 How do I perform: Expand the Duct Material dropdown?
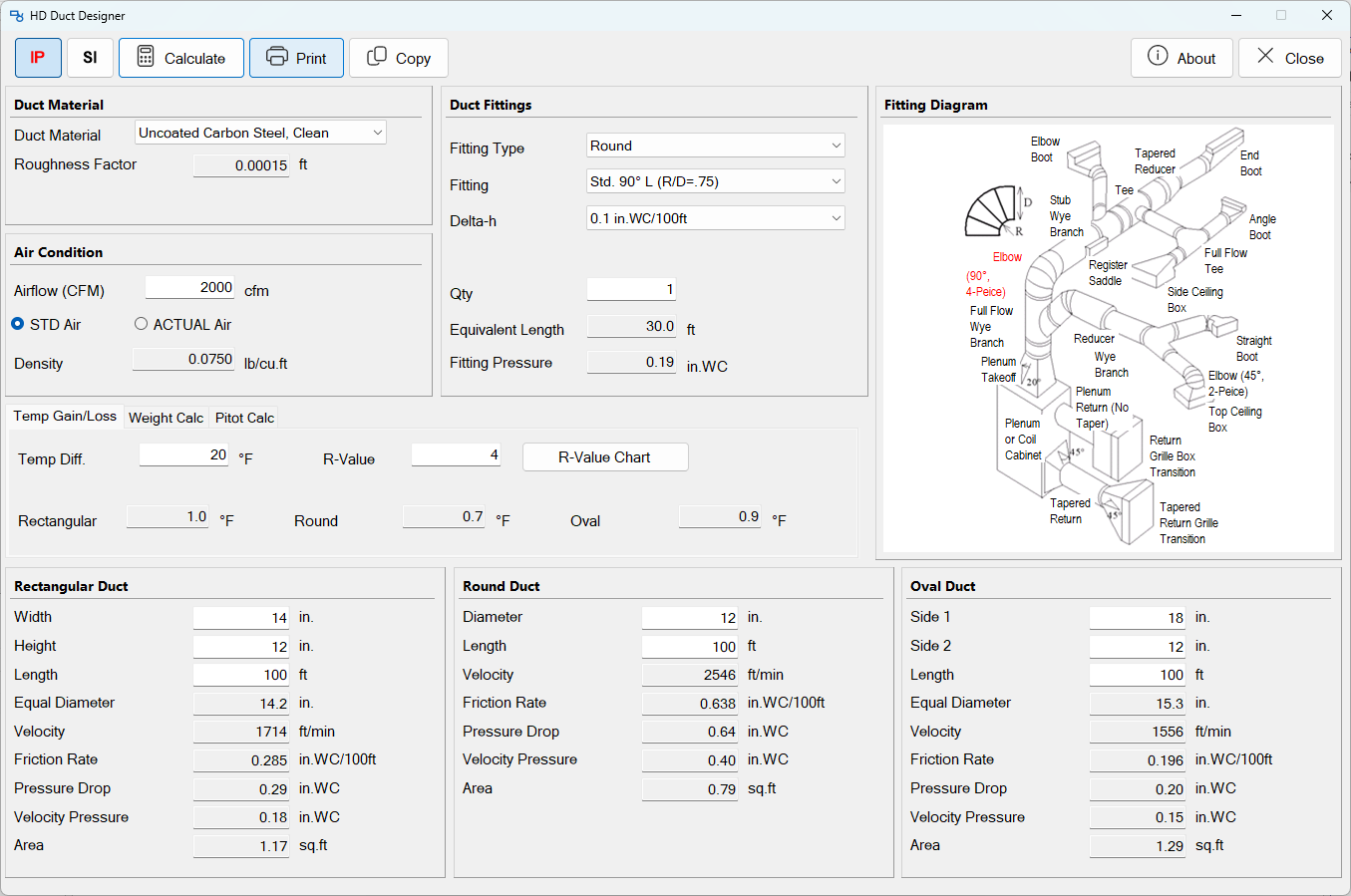(x=260, y=133)
